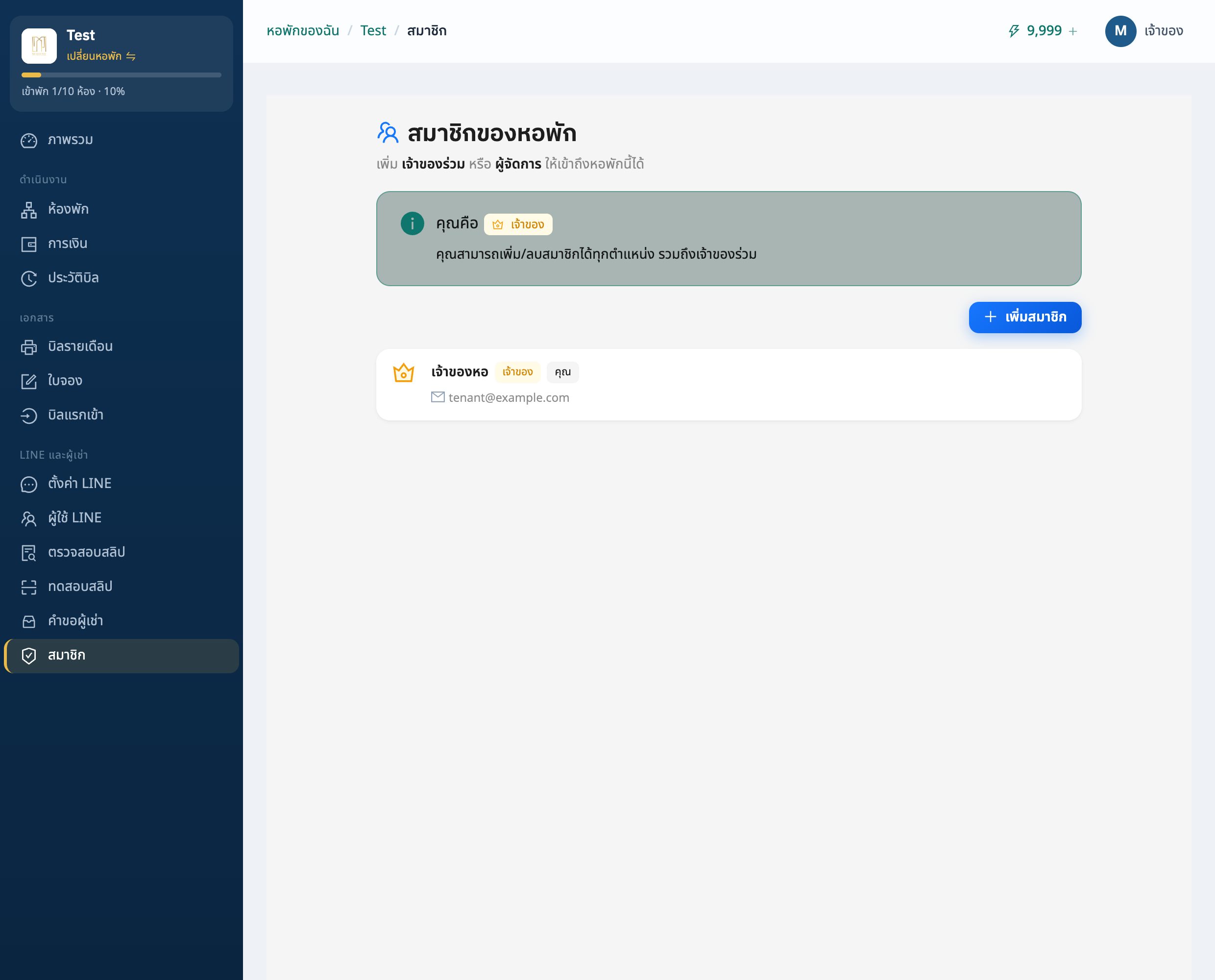Click the 9,999 credits balance
Image resolution: width=1215 pixels, height=980 pixels.
[1044, 31]
